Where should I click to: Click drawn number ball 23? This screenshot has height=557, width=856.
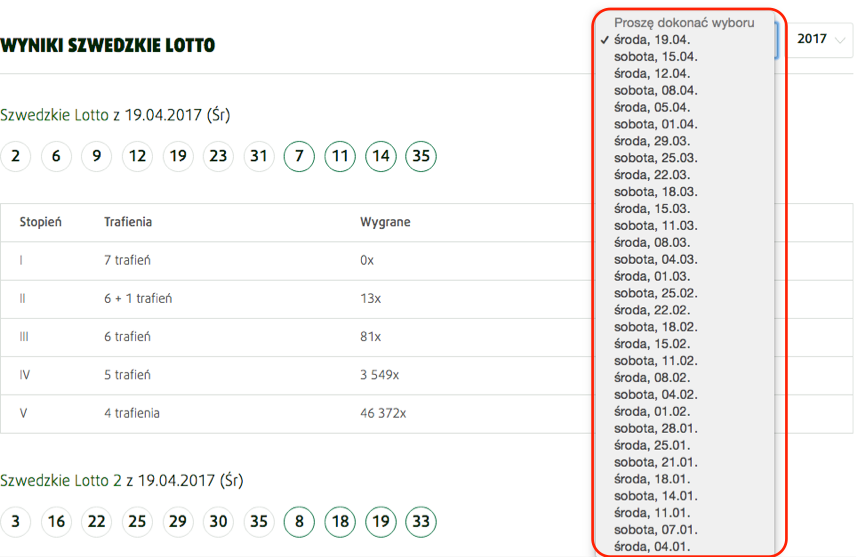point(219,156)
